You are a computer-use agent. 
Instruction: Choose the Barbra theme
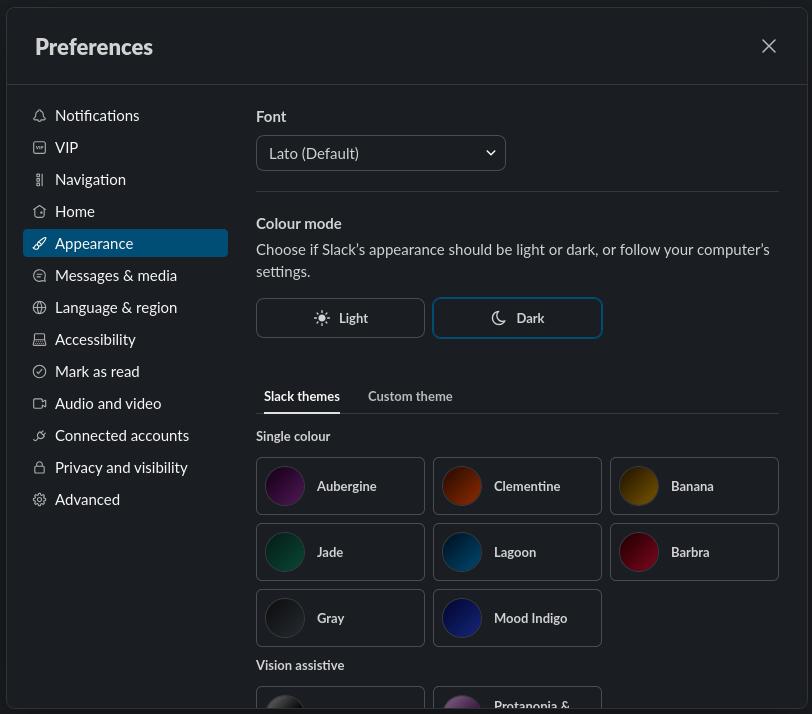click(694, 552)
